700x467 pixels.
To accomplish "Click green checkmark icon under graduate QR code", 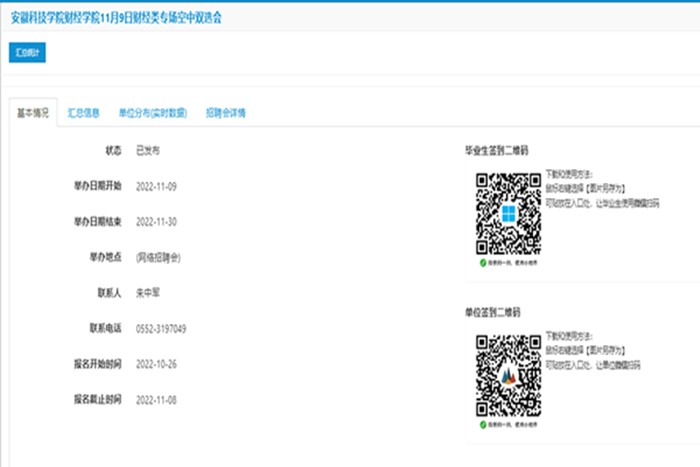I will click(x=482, y=261).
